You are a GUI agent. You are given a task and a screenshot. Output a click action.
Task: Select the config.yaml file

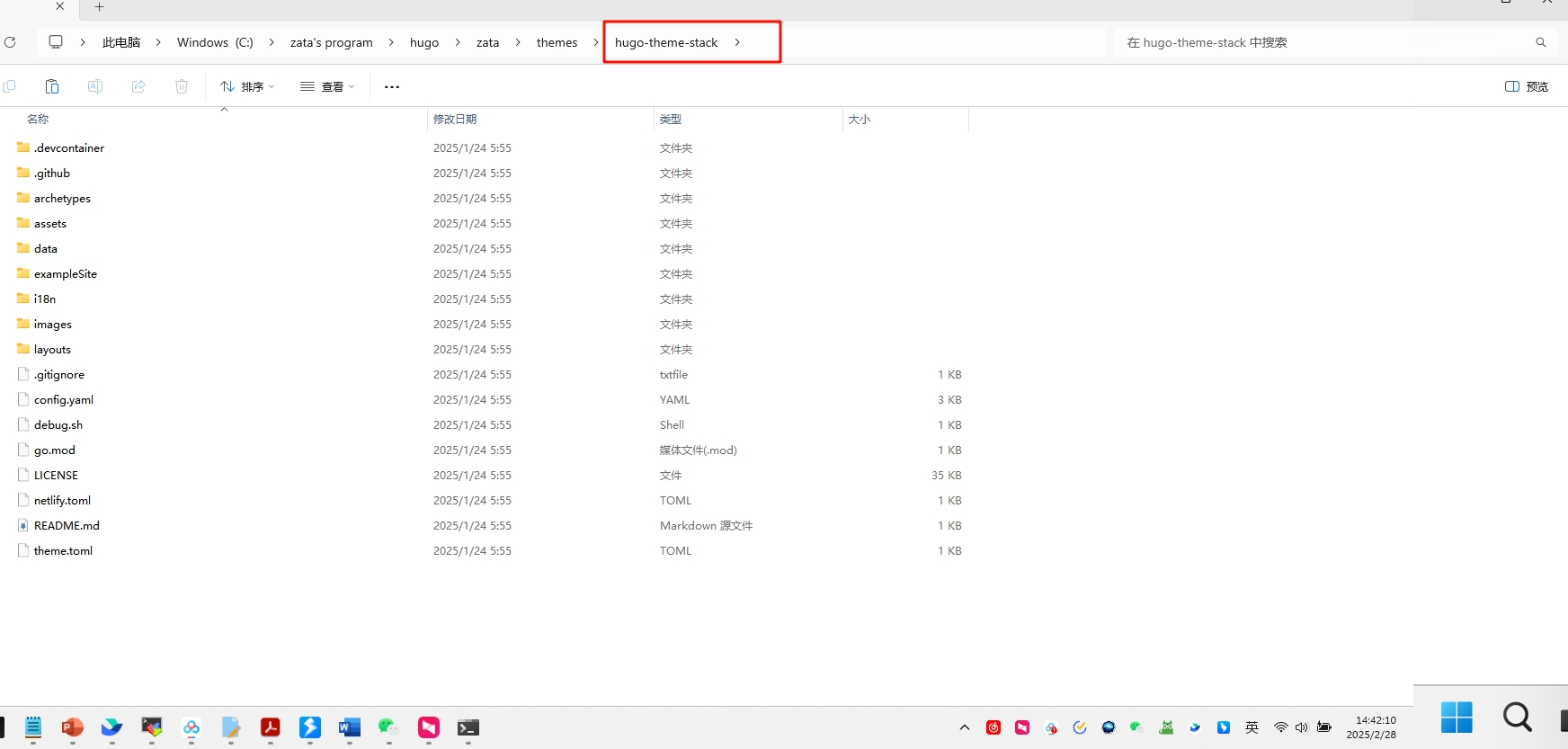[x=64, y=400]
